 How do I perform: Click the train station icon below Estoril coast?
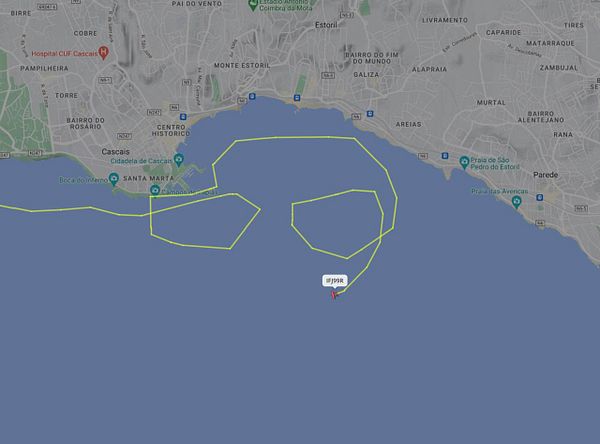[297, 98]
